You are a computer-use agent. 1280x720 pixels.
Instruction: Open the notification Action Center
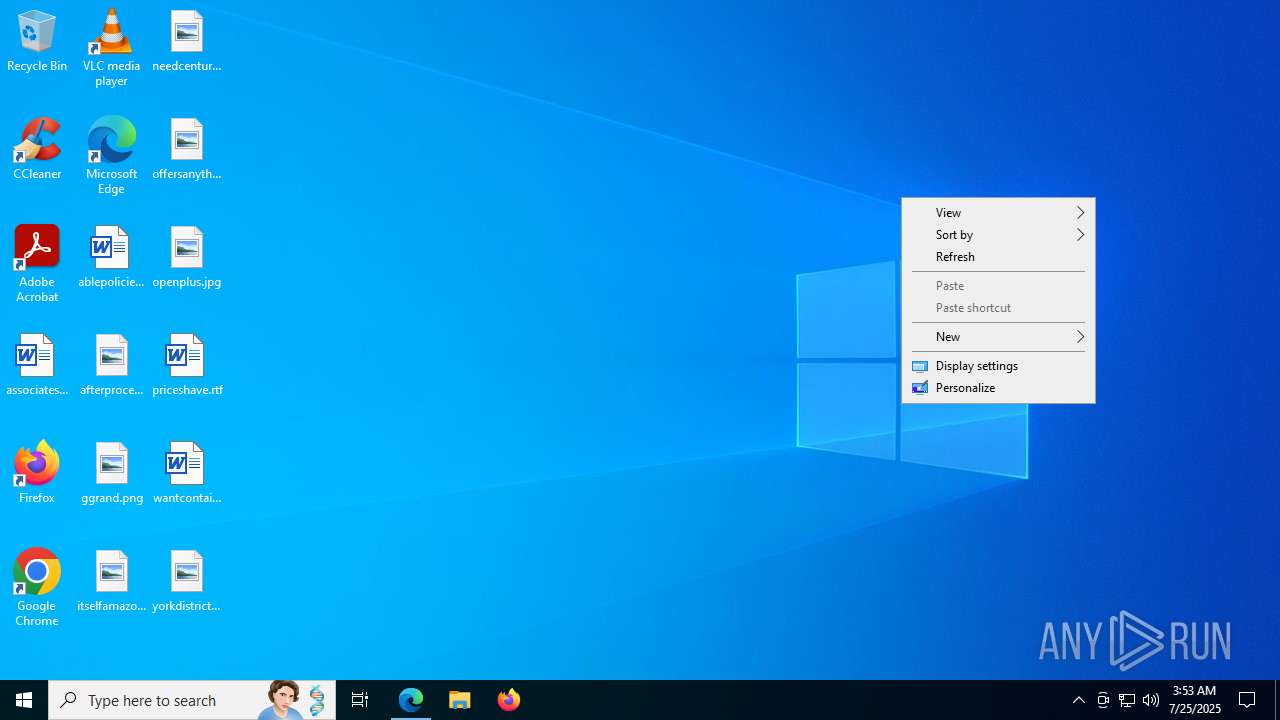pos(1247,700)
